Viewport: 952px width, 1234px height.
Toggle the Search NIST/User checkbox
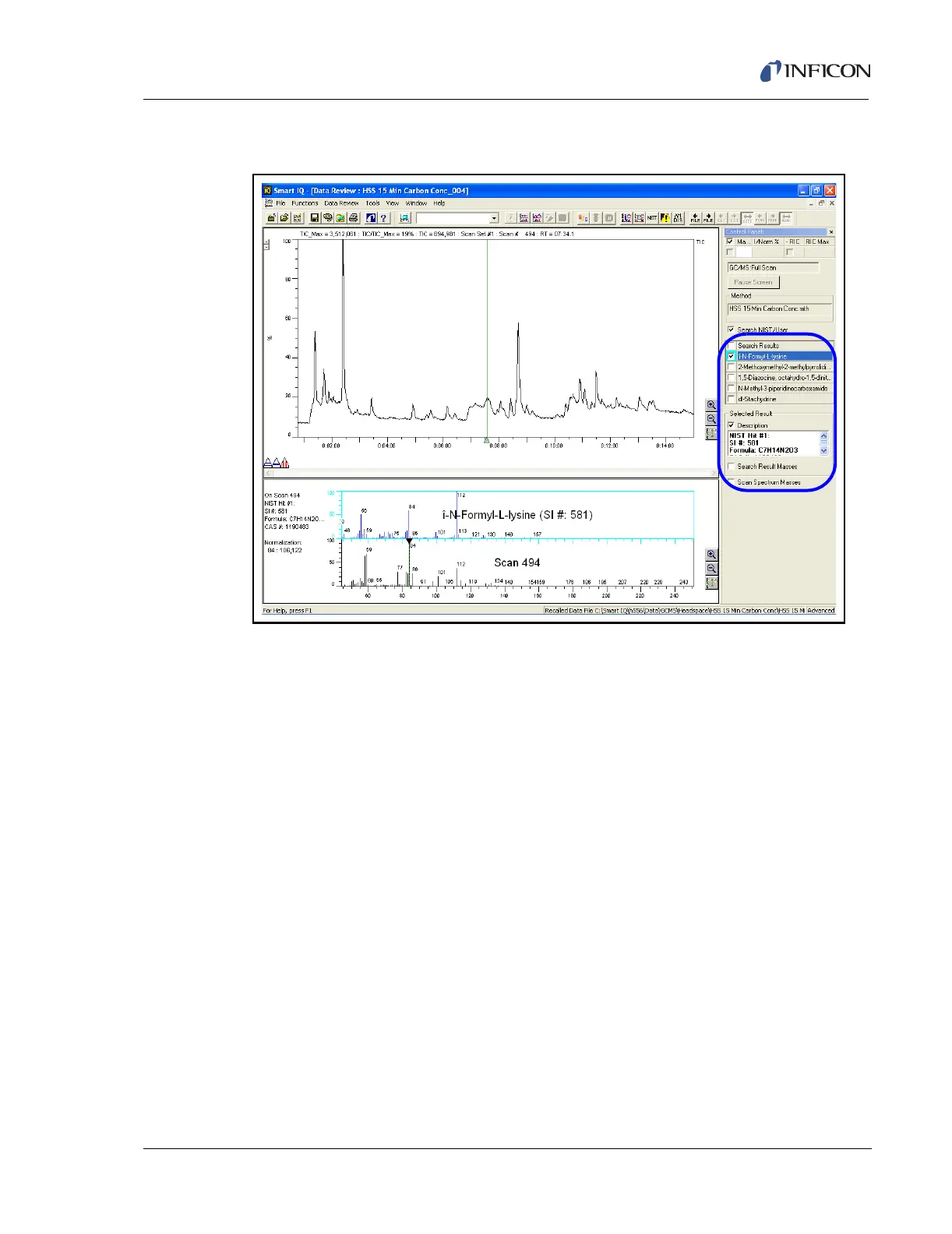[731, 330]
